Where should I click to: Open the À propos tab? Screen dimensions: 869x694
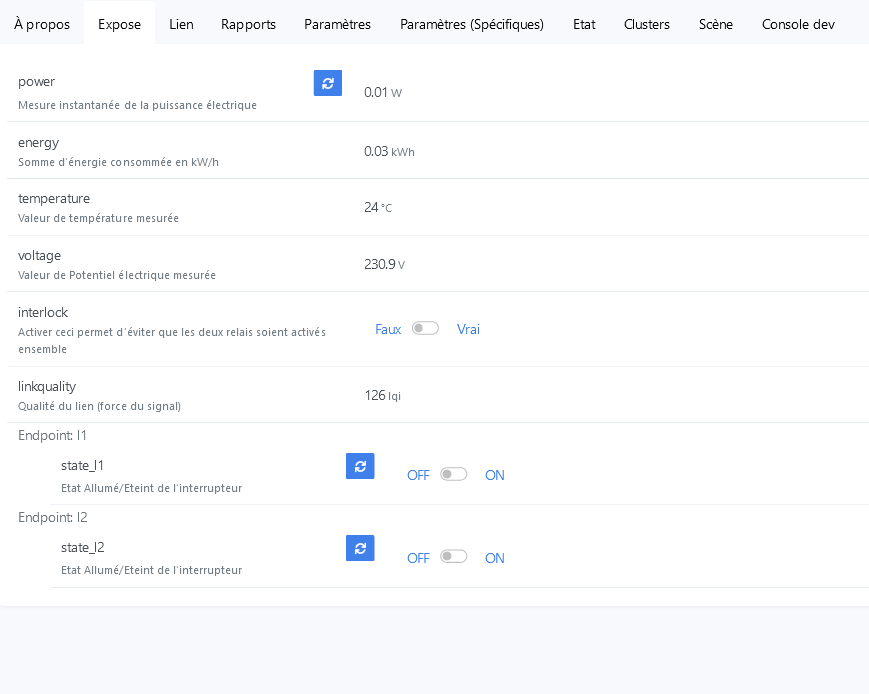tap(42, 24)
